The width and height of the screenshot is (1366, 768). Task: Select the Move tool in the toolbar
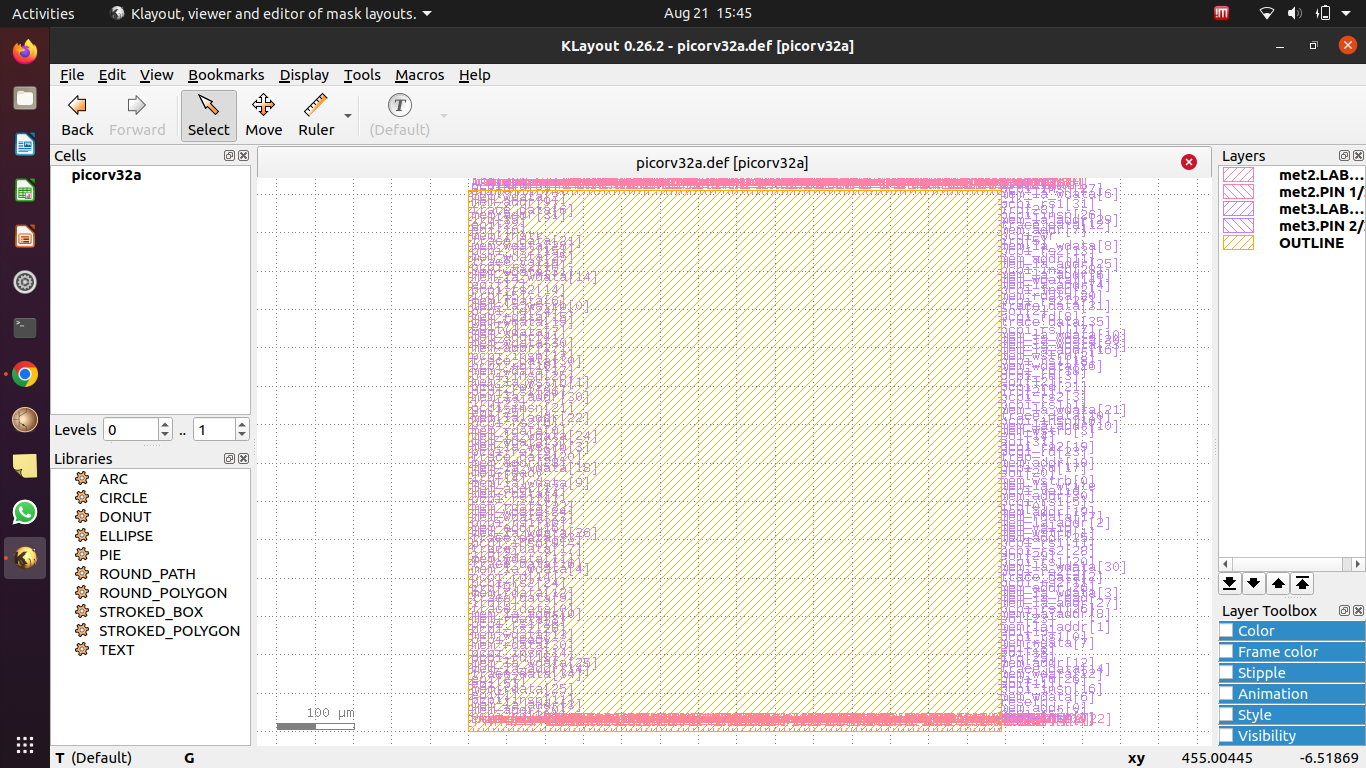pos(263,114)
